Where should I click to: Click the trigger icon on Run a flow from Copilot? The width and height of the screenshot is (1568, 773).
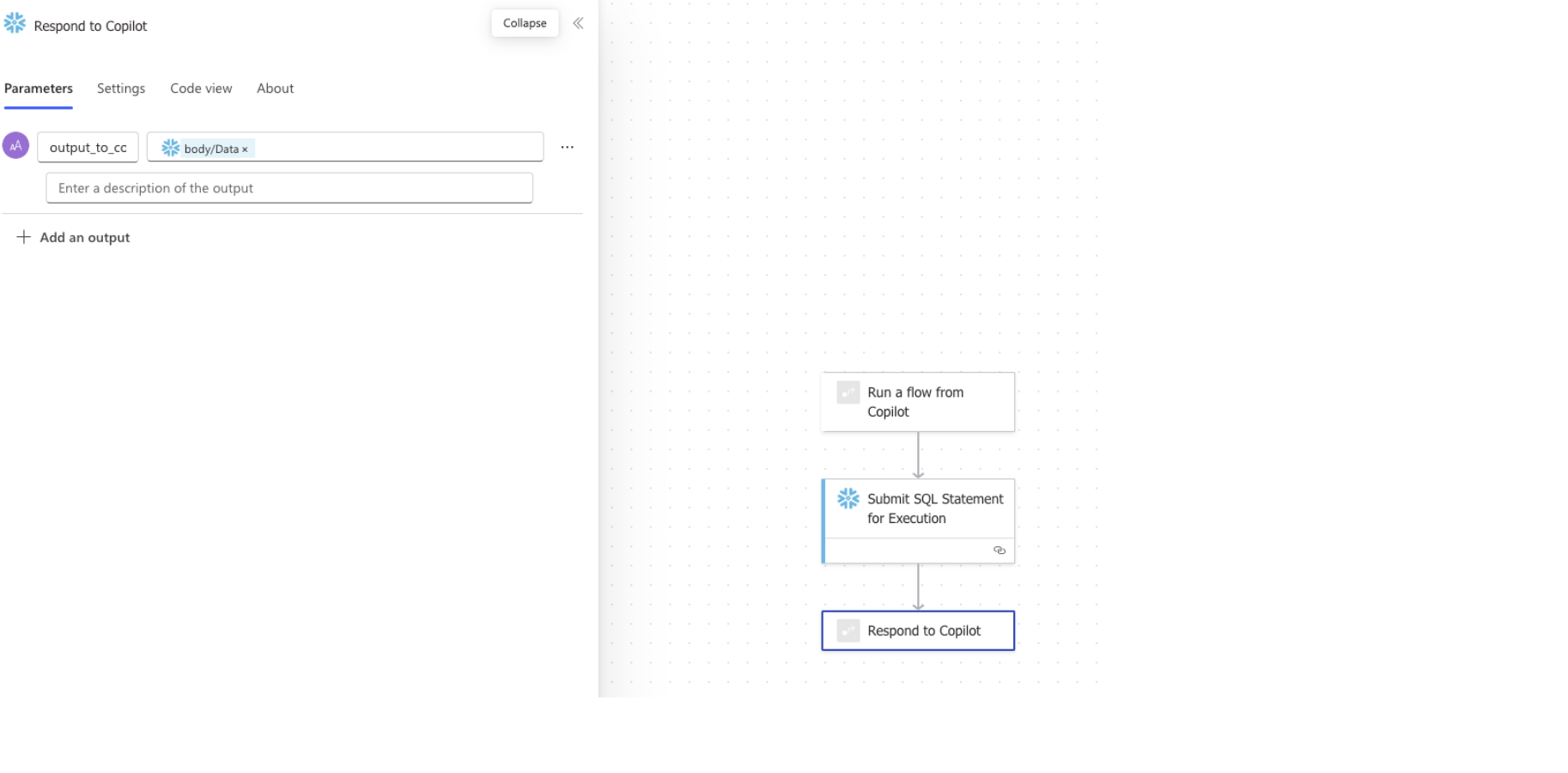[848, 393]
